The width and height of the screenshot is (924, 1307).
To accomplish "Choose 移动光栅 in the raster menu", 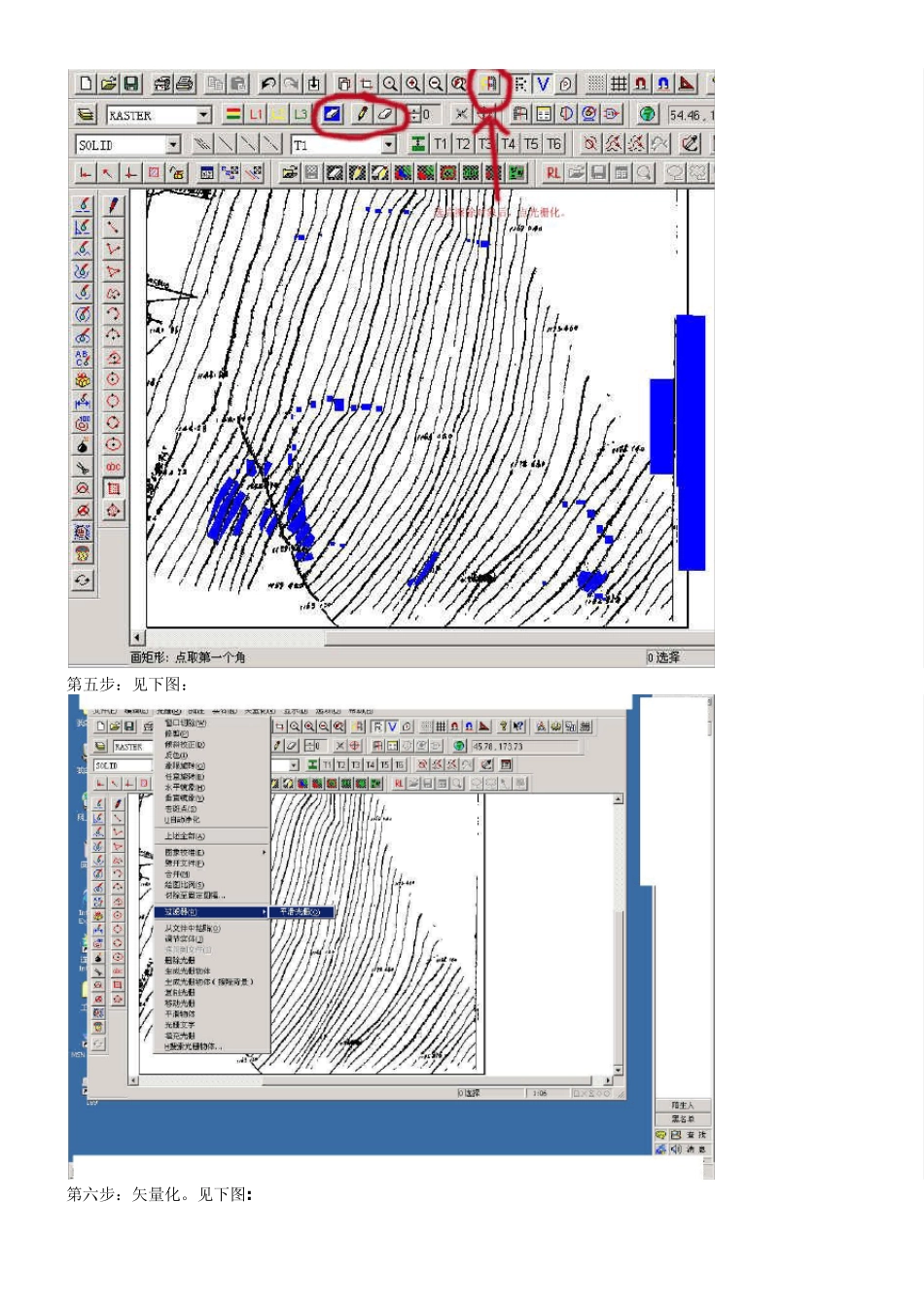I will (x=180, y=1003).
